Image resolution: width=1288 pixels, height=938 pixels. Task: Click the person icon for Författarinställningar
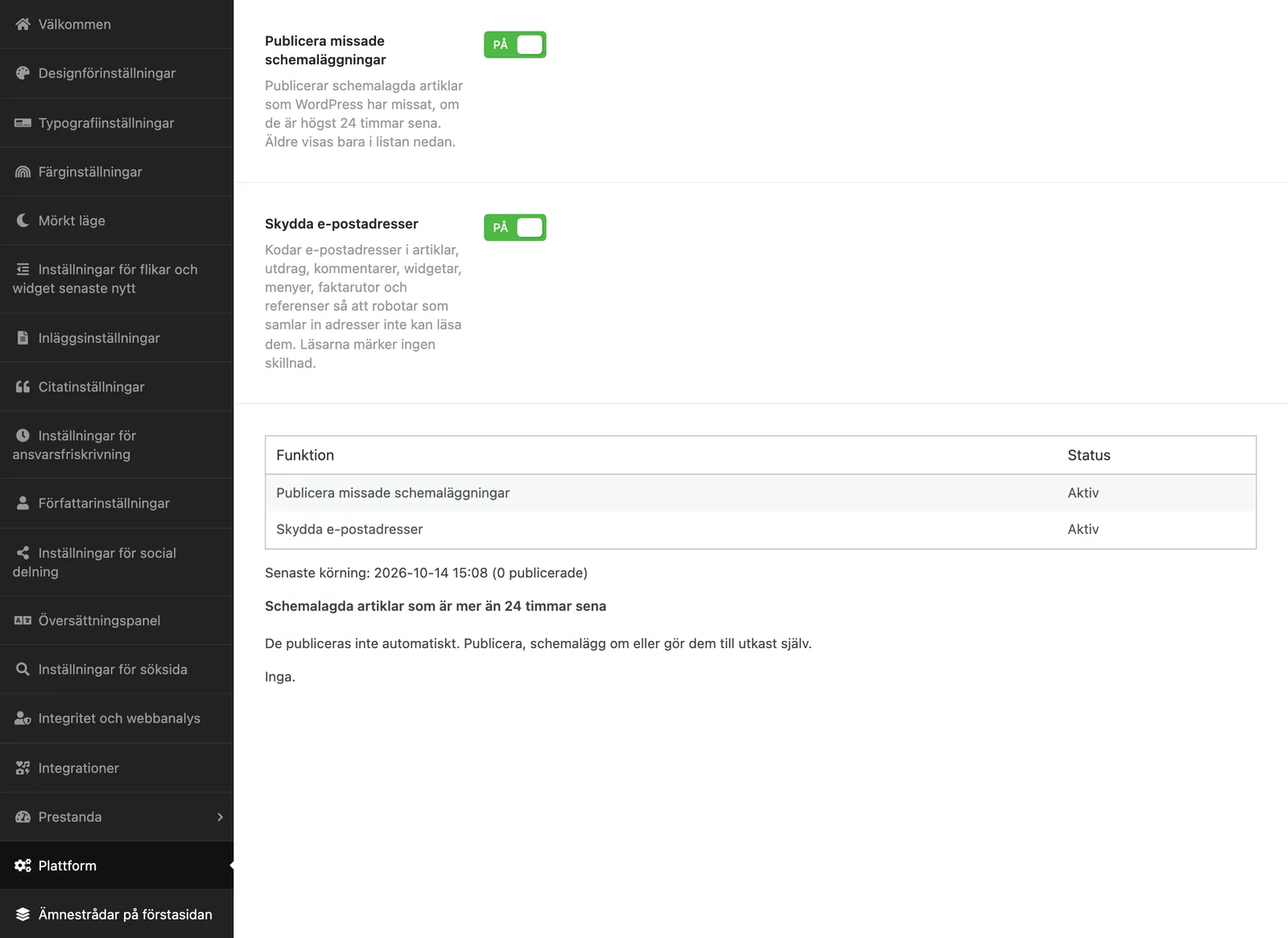click(x=23, y=503)
